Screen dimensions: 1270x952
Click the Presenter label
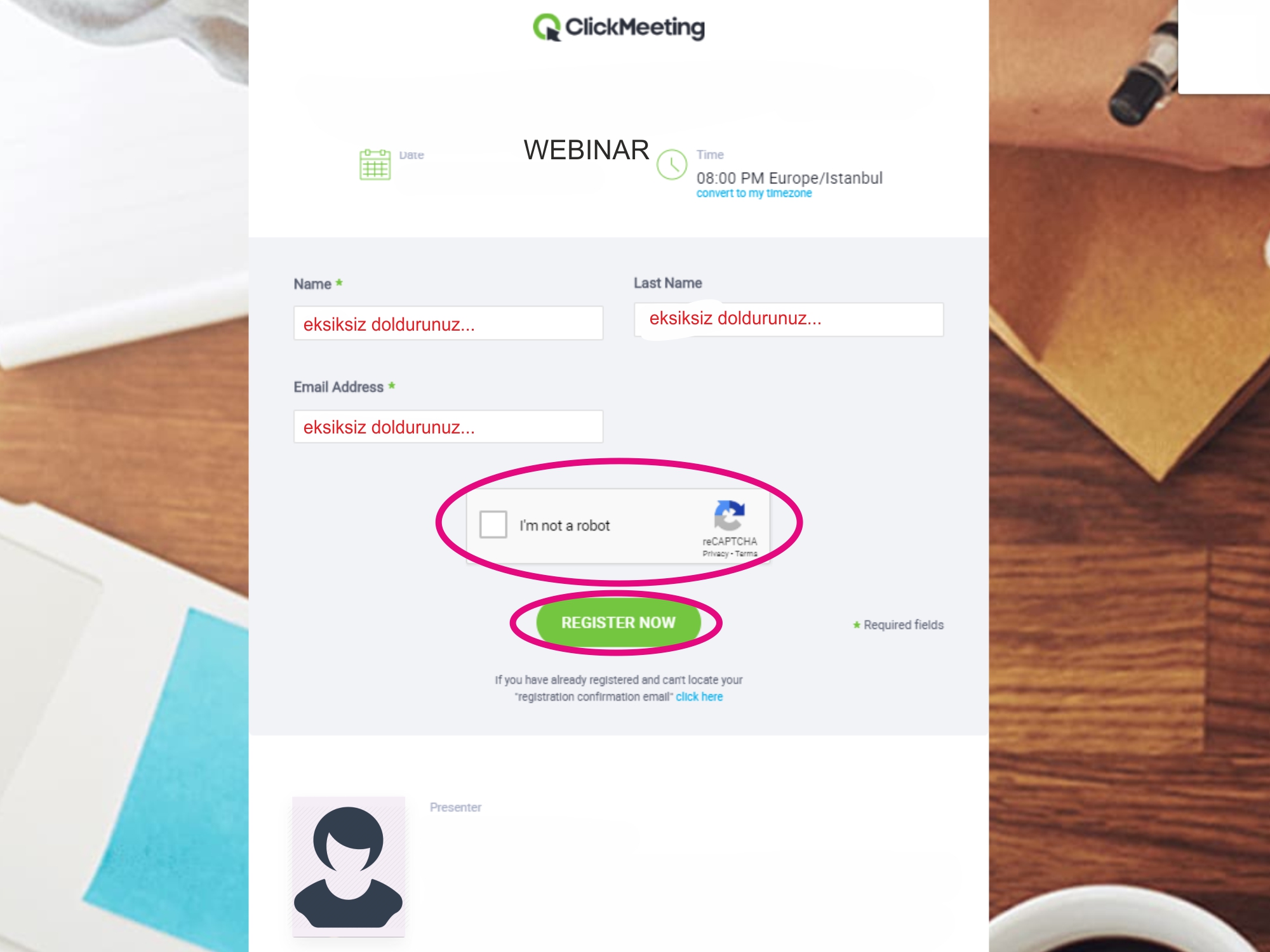(455, 807)
